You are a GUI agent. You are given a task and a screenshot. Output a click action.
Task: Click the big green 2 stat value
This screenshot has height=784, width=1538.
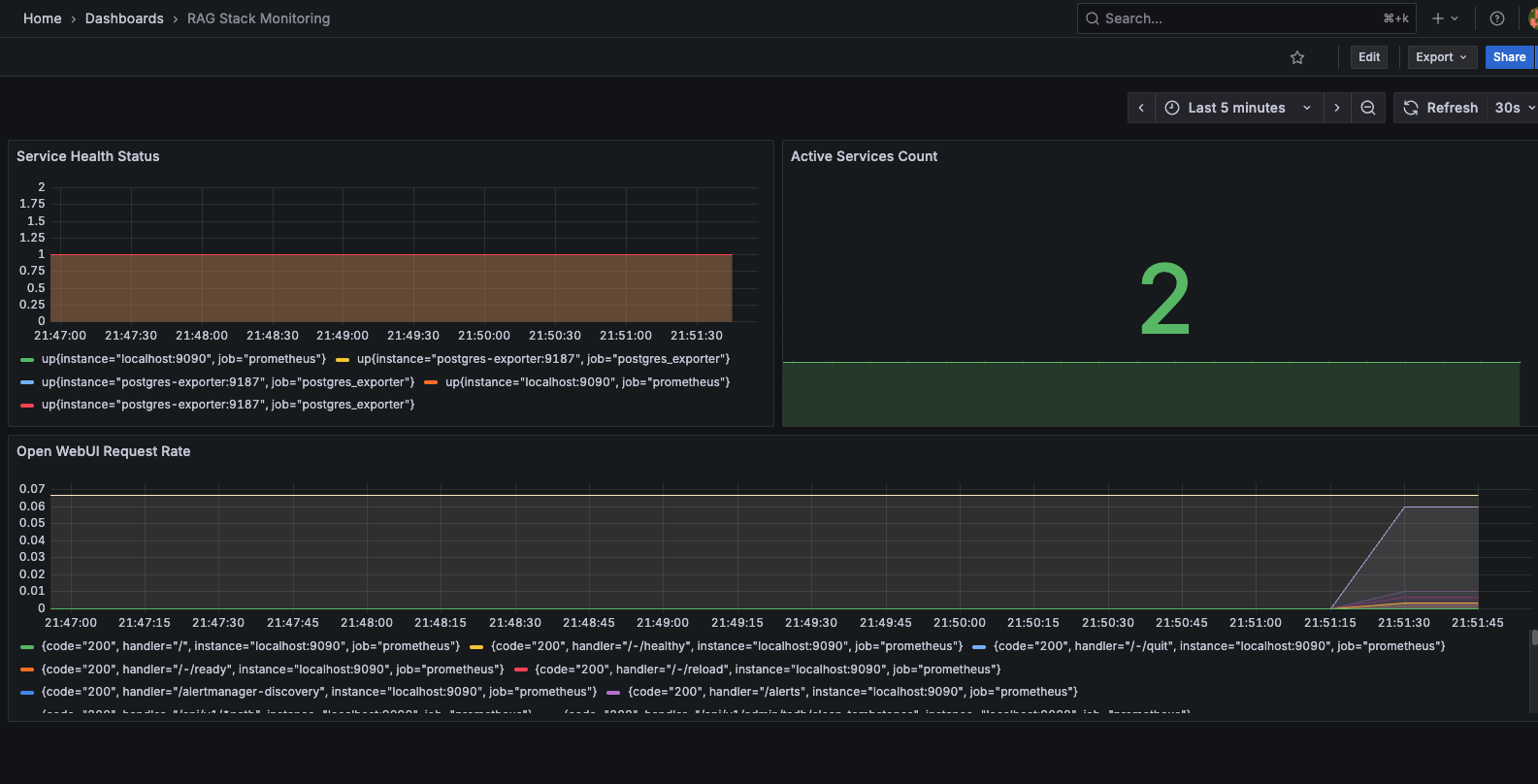(1164, 300)
